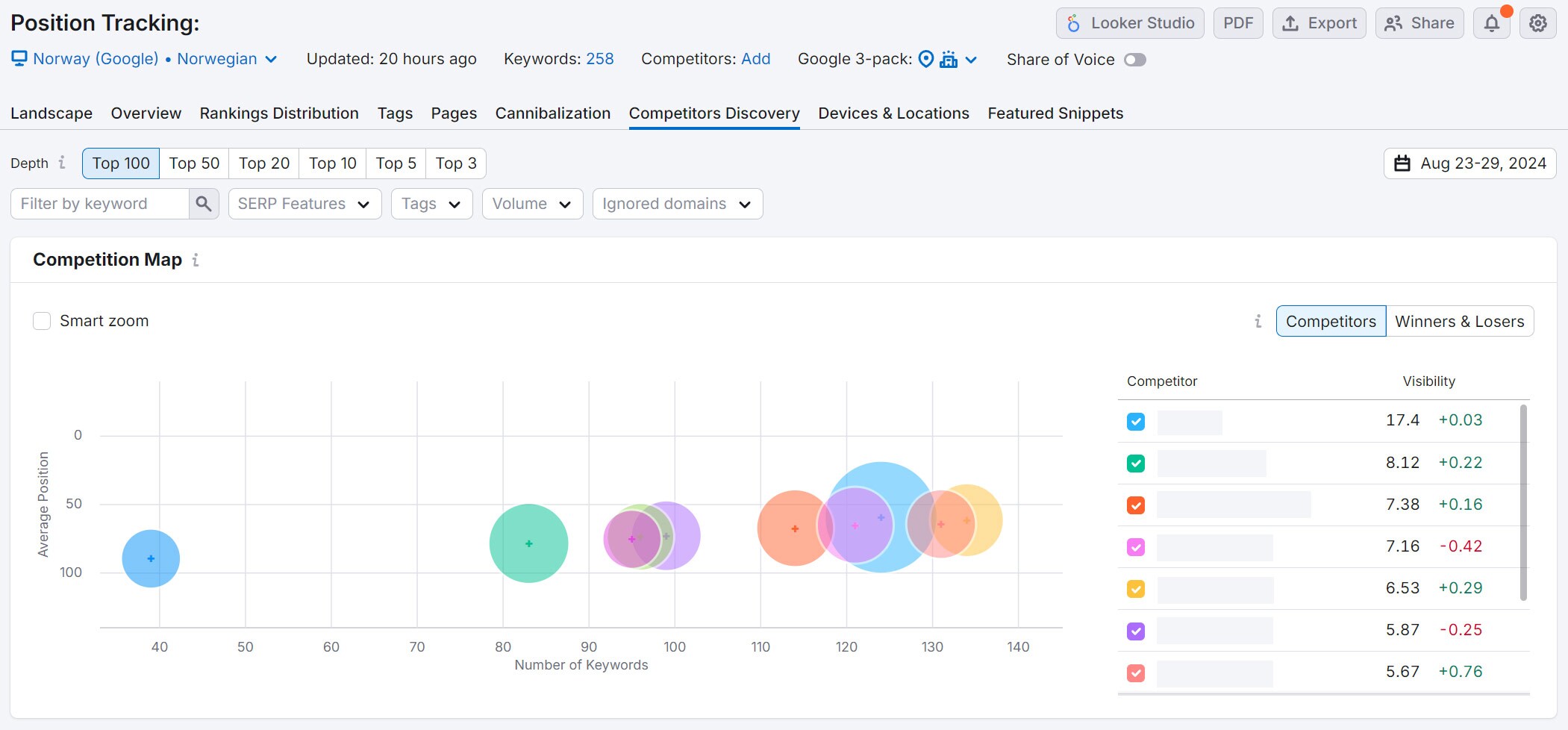Click the info icon beside Competitors button
The image size is (1568, 730).
(x=1258, y=321)
